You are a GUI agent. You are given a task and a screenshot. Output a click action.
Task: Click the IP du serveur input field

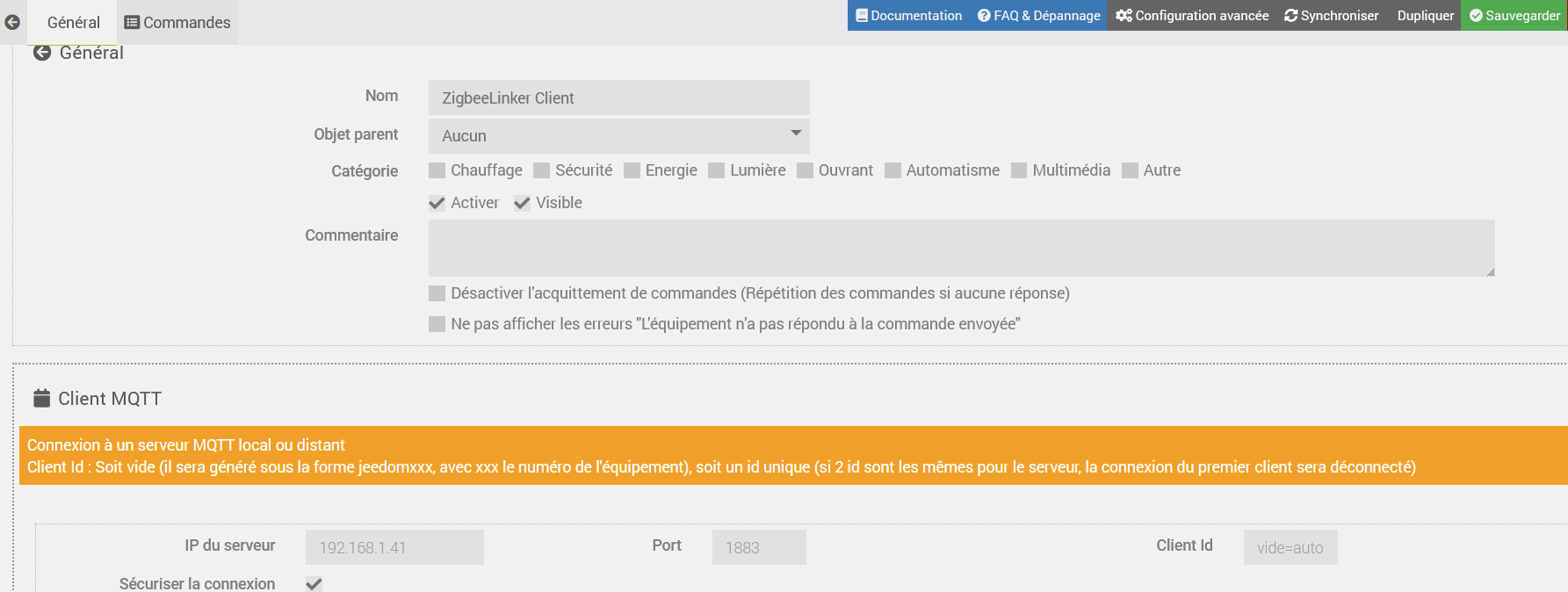[394, 547]
